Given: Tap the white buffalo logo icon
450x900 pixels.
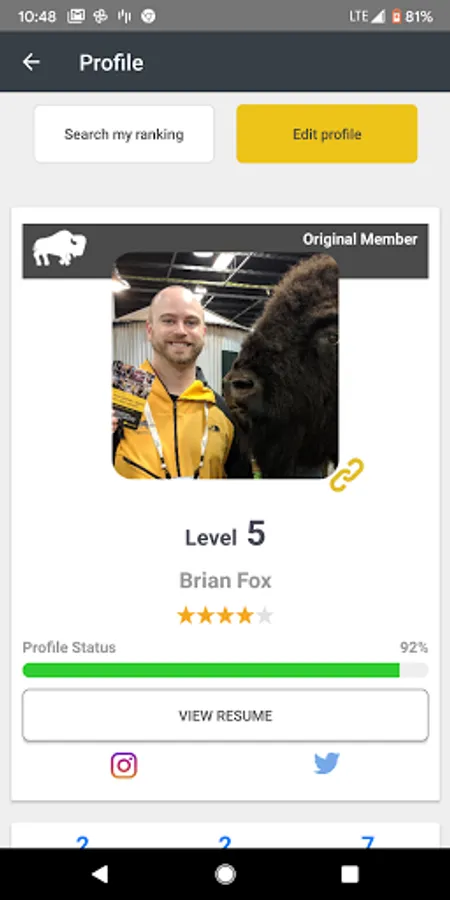Looking at the screenshot, I should click(60, 248).
